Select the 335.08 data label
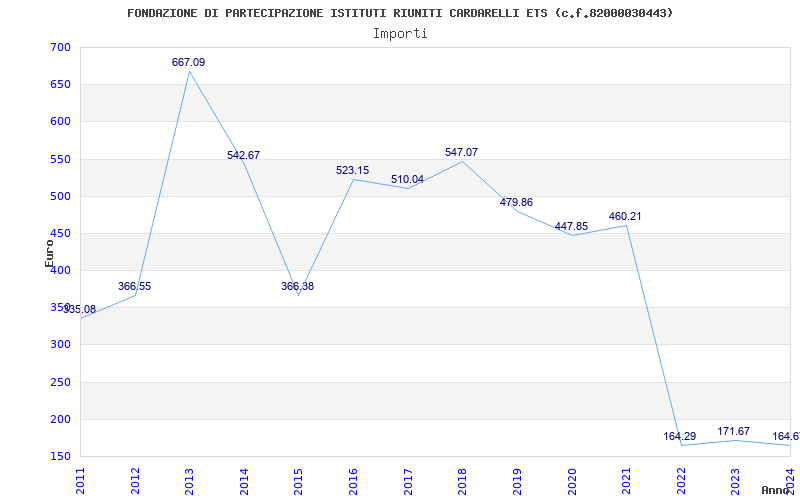Image resolution: width=800 pixels, height=500 pixels. (x=79, y=309)
